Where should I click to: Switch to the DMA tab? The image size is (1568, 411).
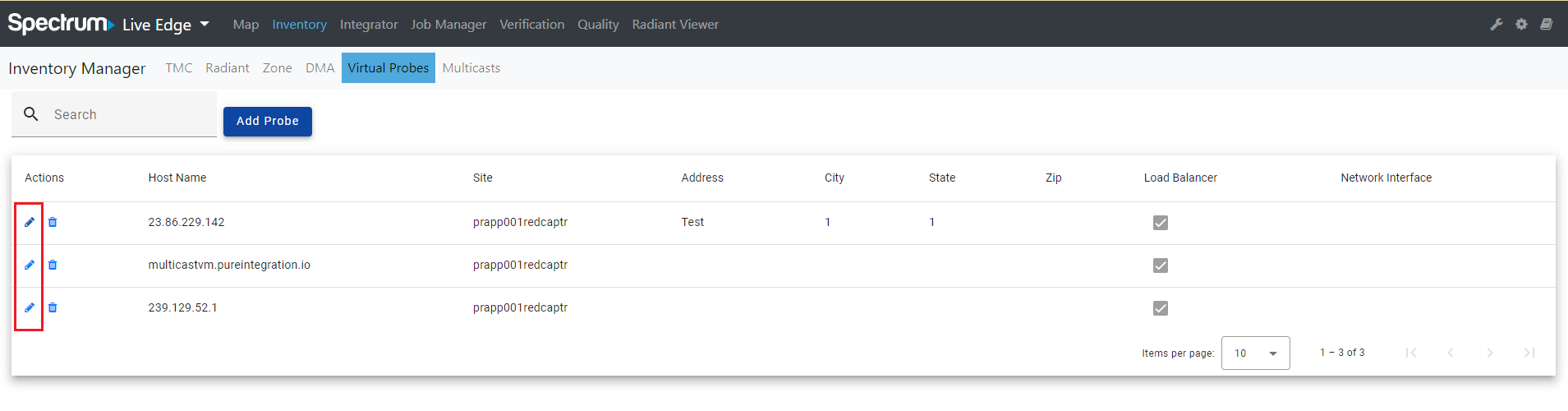click(320, 68)
